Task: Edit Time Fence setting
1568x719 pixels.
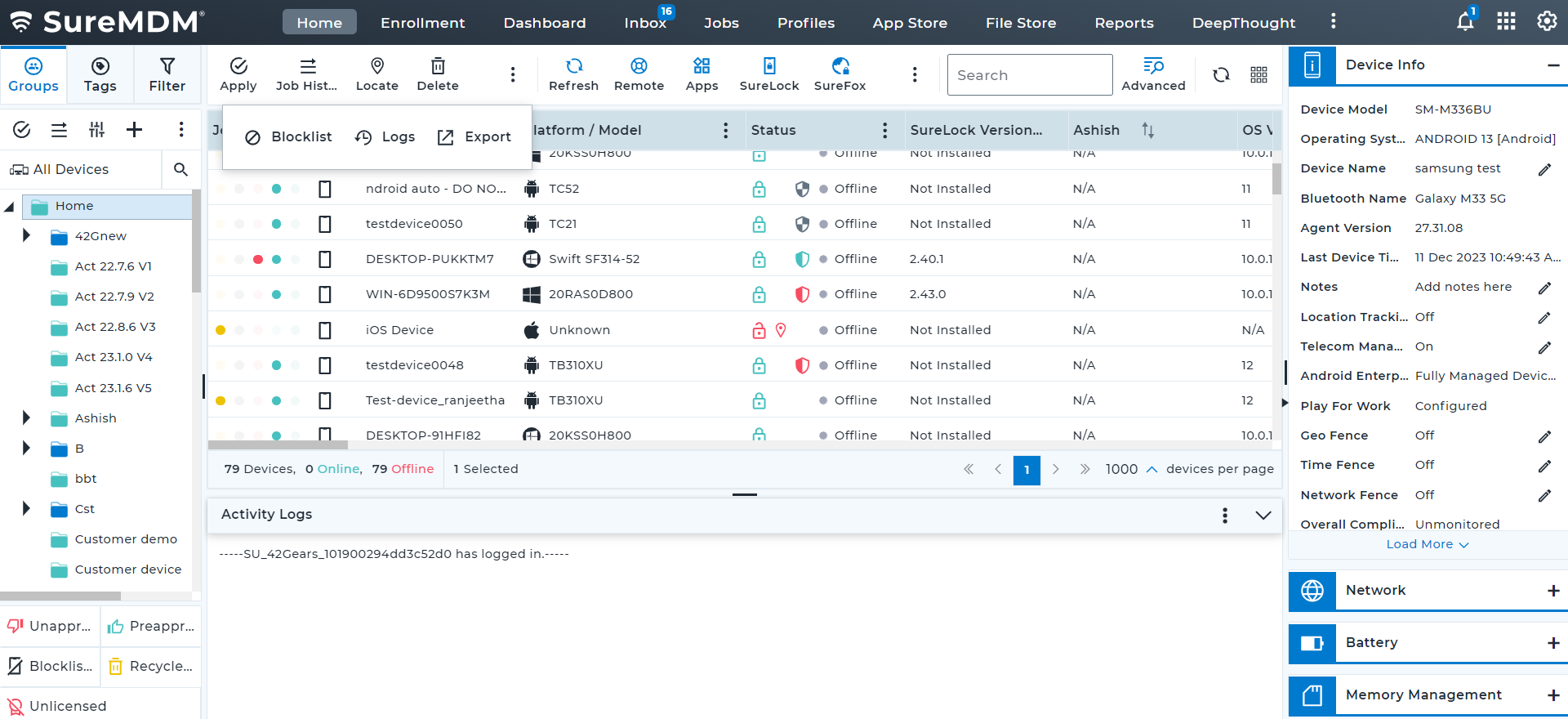Action: coord(1544,466)
